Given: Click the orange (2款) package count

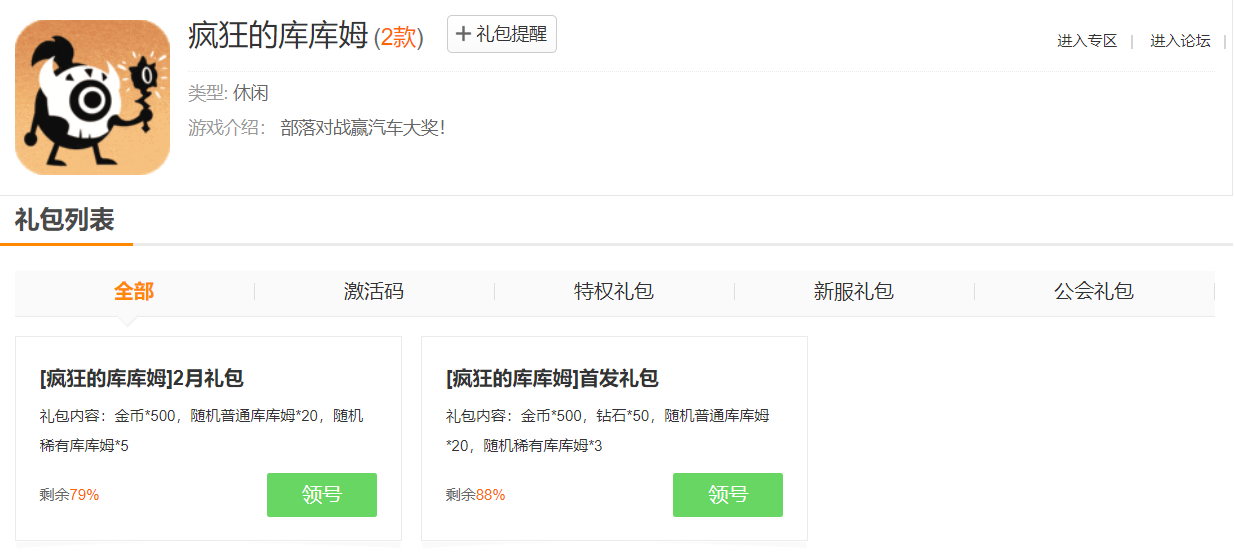Looking at the screenshot, I should coord(399,38).
